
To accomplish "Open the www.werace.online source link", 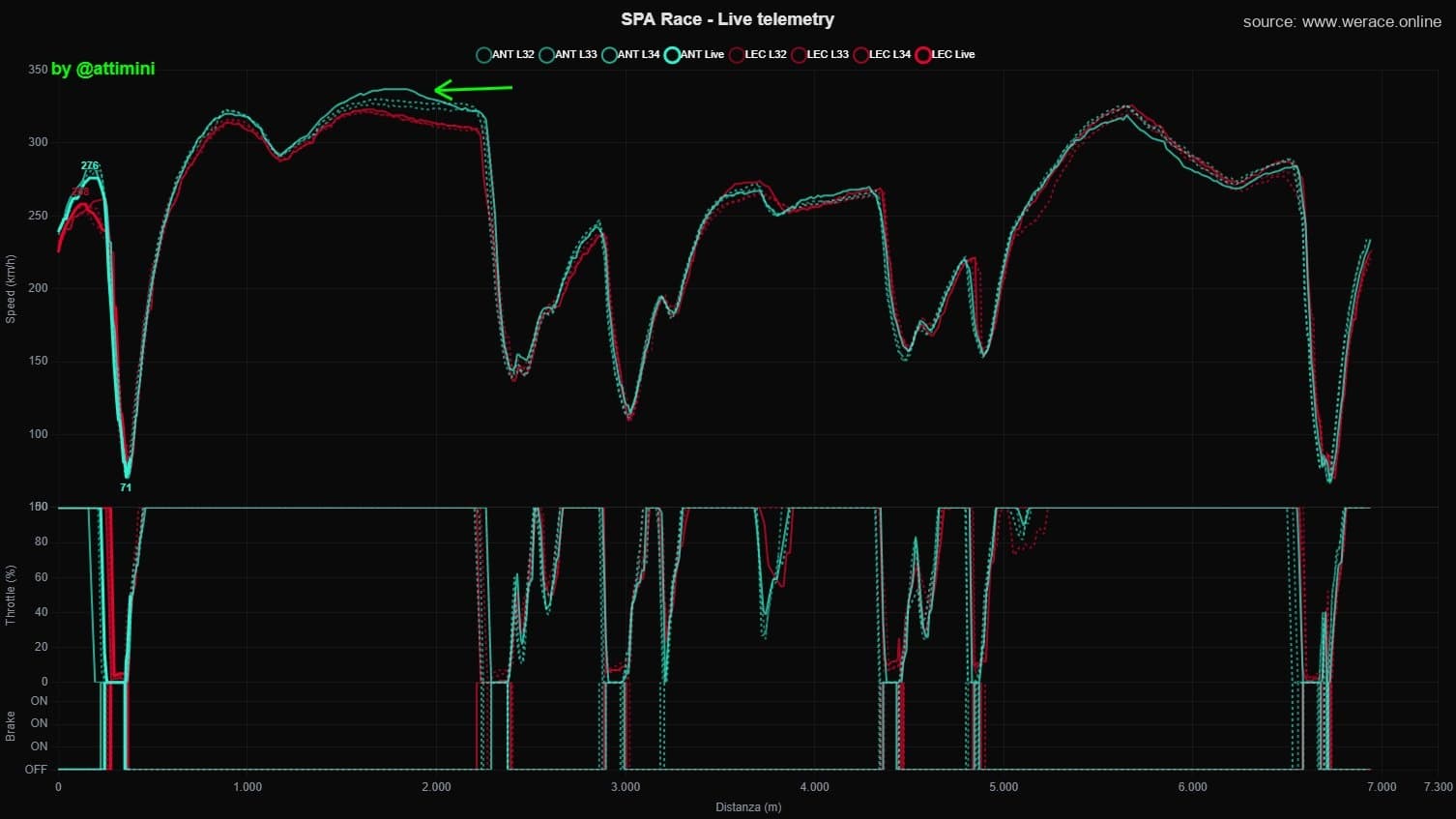I will pos(1372,21).
